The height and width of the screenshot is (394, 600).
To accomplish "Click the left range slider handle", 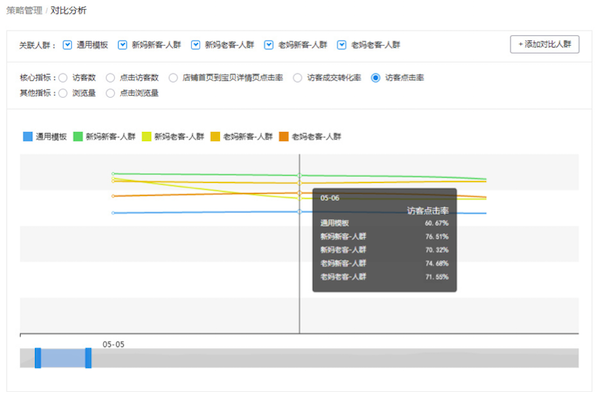I will (38, 358).
